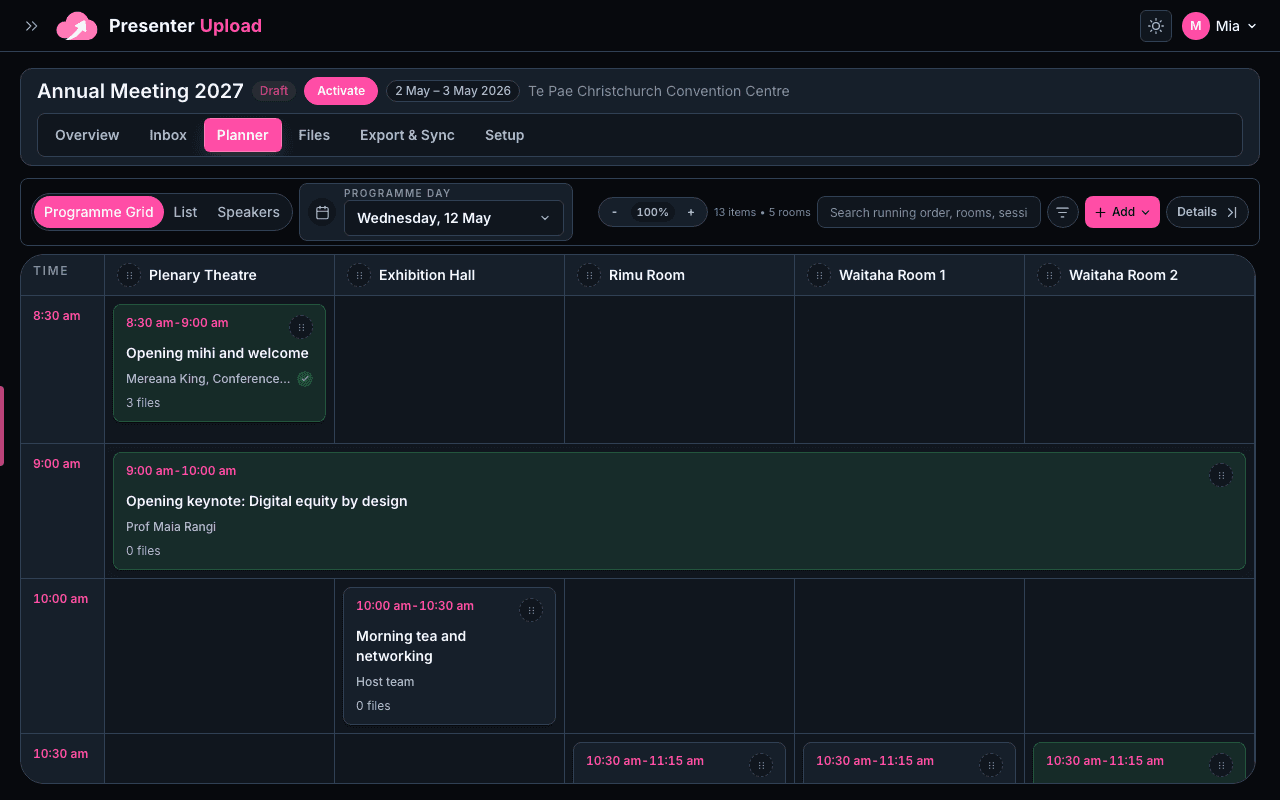Click the Host team label
This screenshot has width=1280, height=800.
(x=385, y=682)
